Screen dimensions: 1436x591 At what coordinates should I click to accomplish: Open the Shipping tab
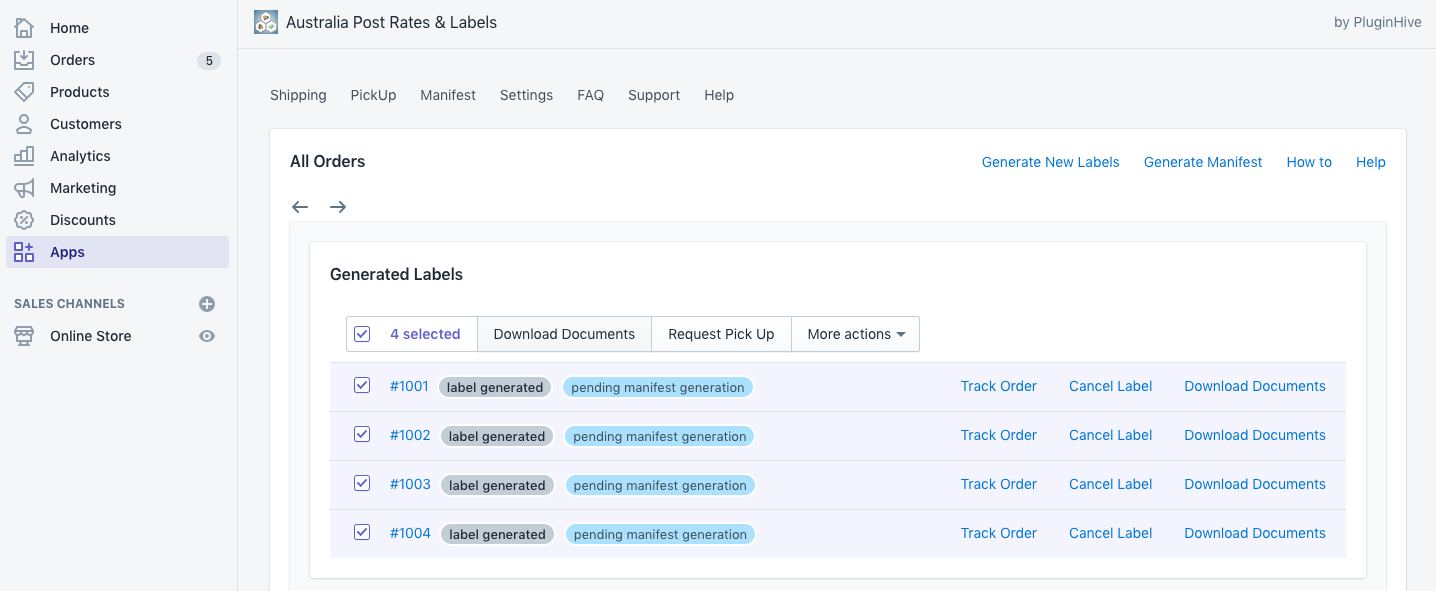point(298,95)
